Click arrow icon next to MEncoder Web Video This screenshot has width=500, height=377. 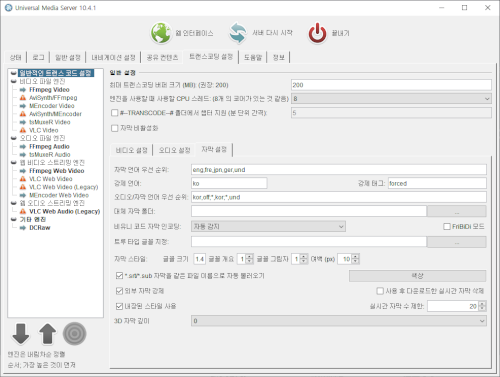coord(23,195)
